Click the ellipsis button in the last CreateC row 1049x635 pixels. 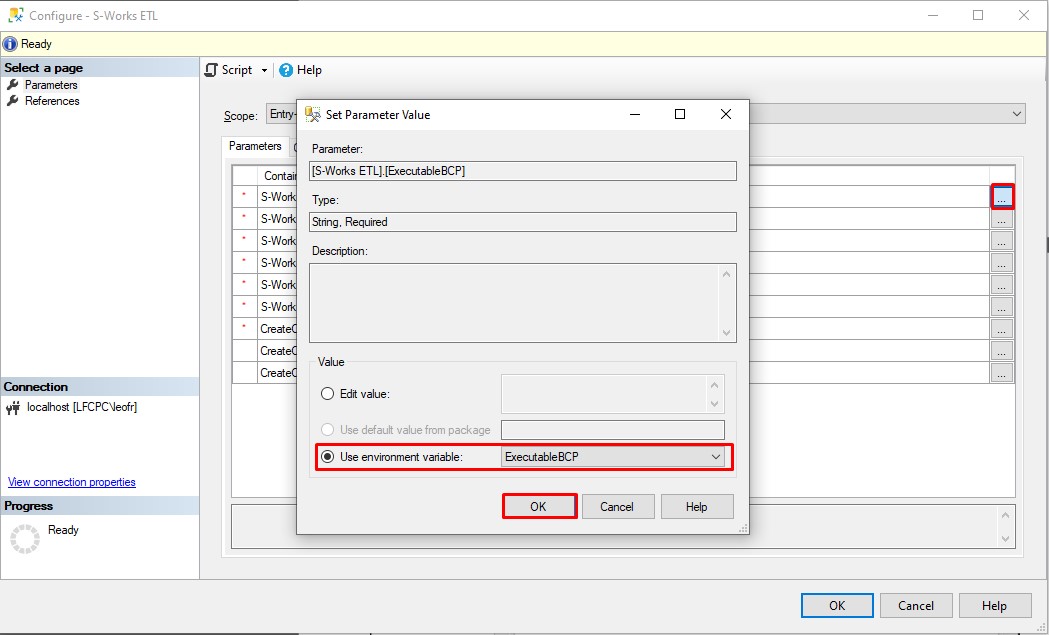(1002, 373)
